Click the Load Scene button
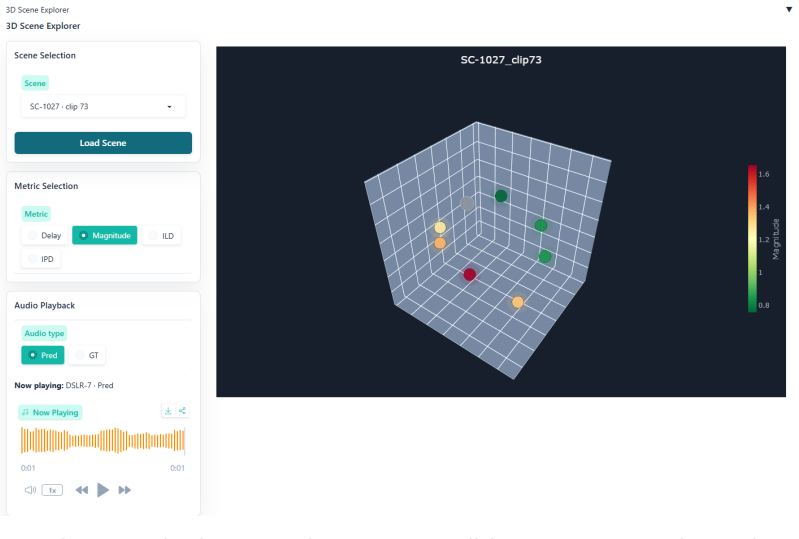The image size is (799, 539). coord(103,143)
